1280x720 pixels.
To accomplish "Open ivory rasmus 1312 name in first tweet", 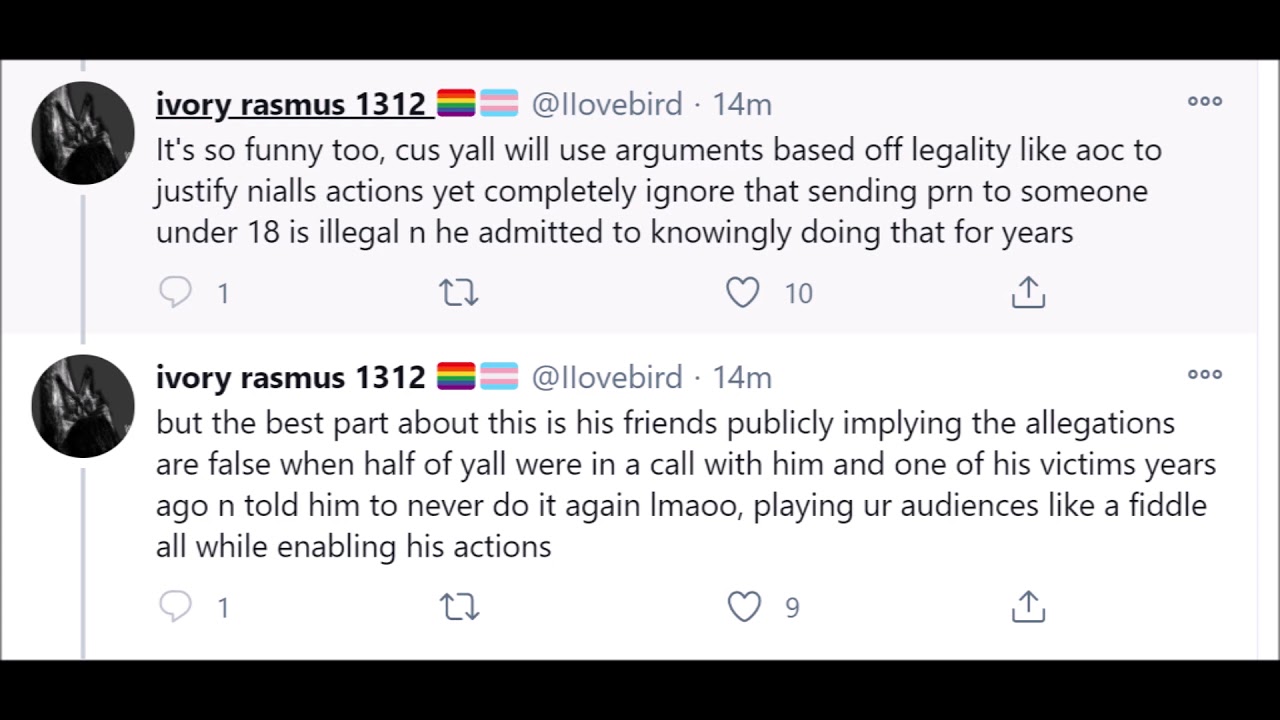I will pyautogui.click(x=291, y=104).
